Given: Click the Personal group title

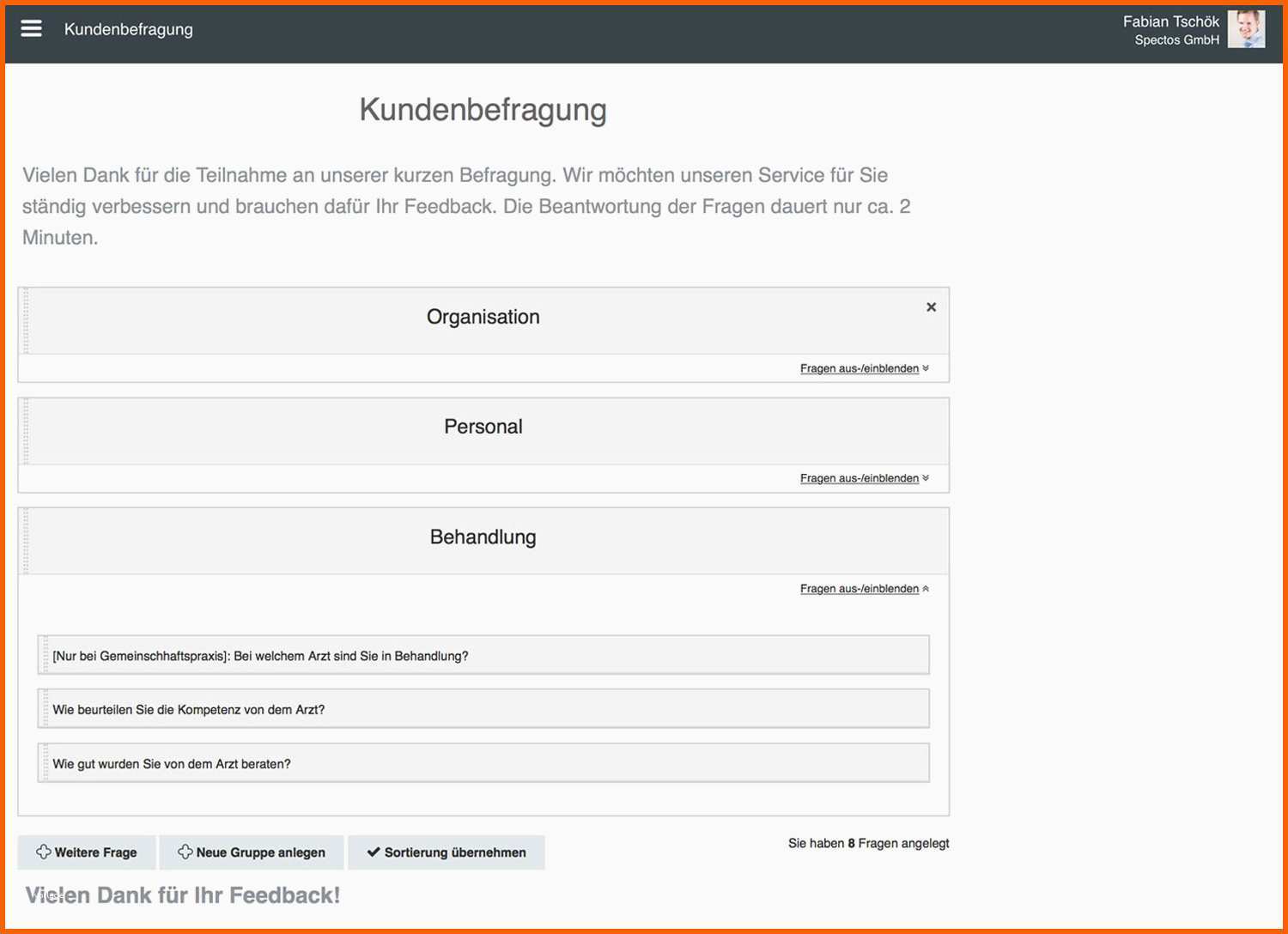Looking at the screenshot, I should (483, 427).
